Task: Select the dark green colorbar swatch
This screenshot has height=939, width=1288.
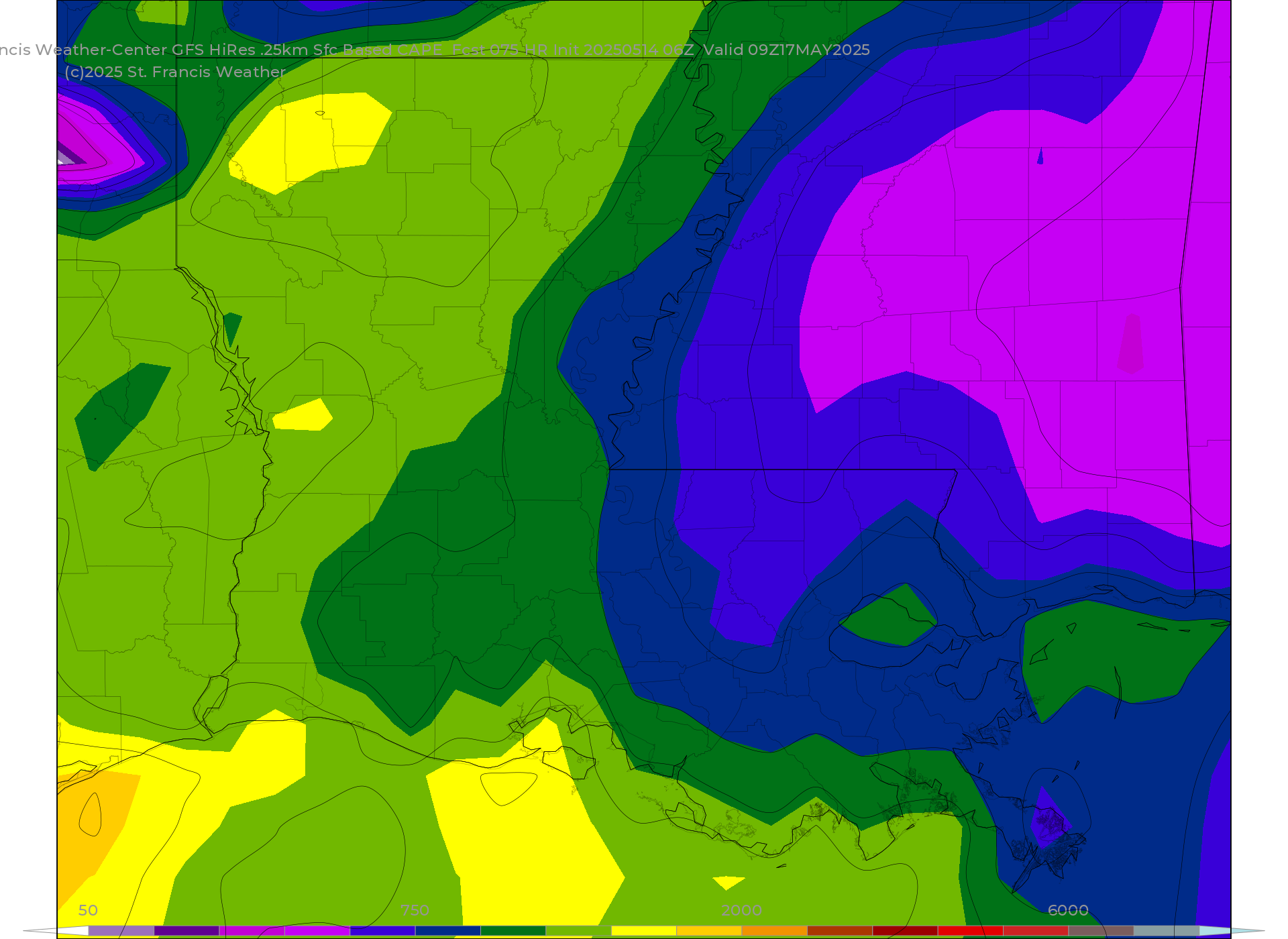Action: tap(513, 931)
